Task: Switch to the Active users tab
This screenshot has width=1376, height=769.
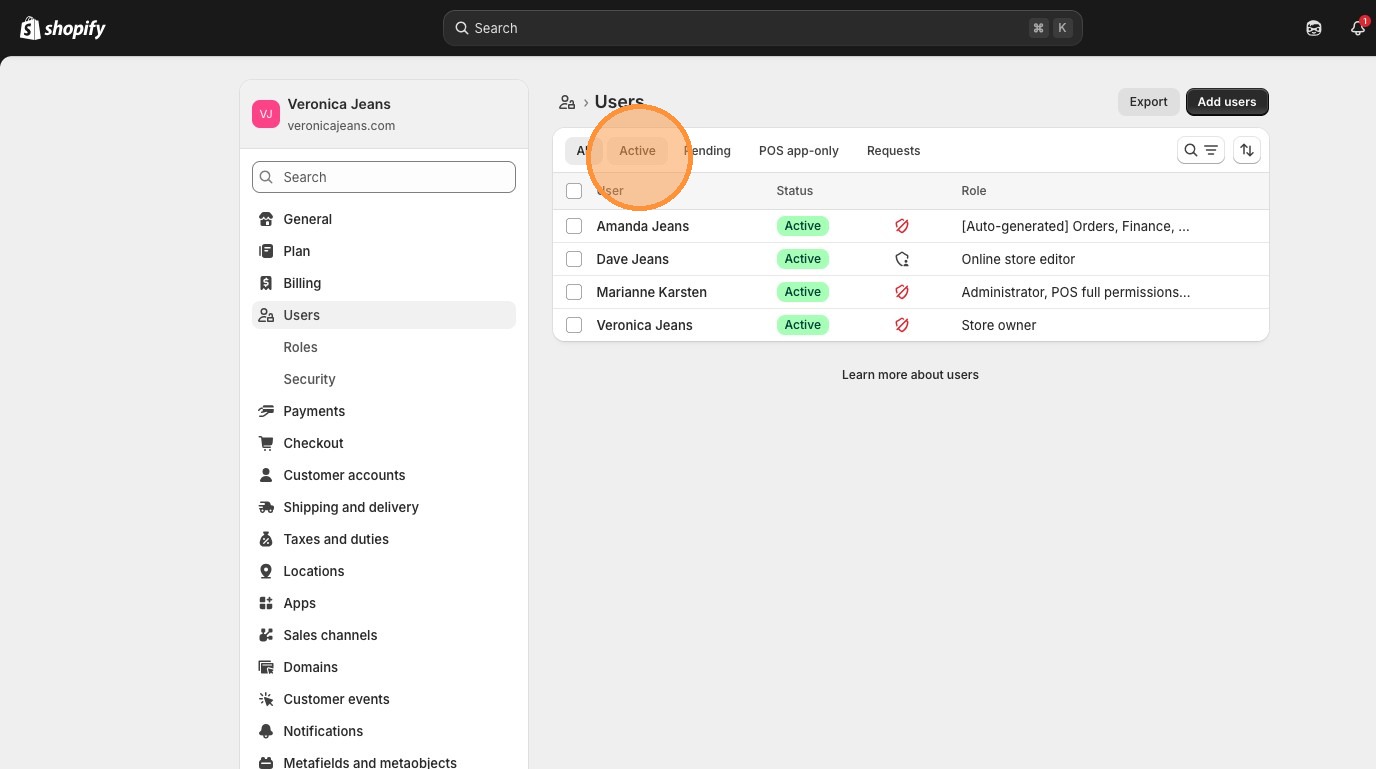Action: [637, 151]
